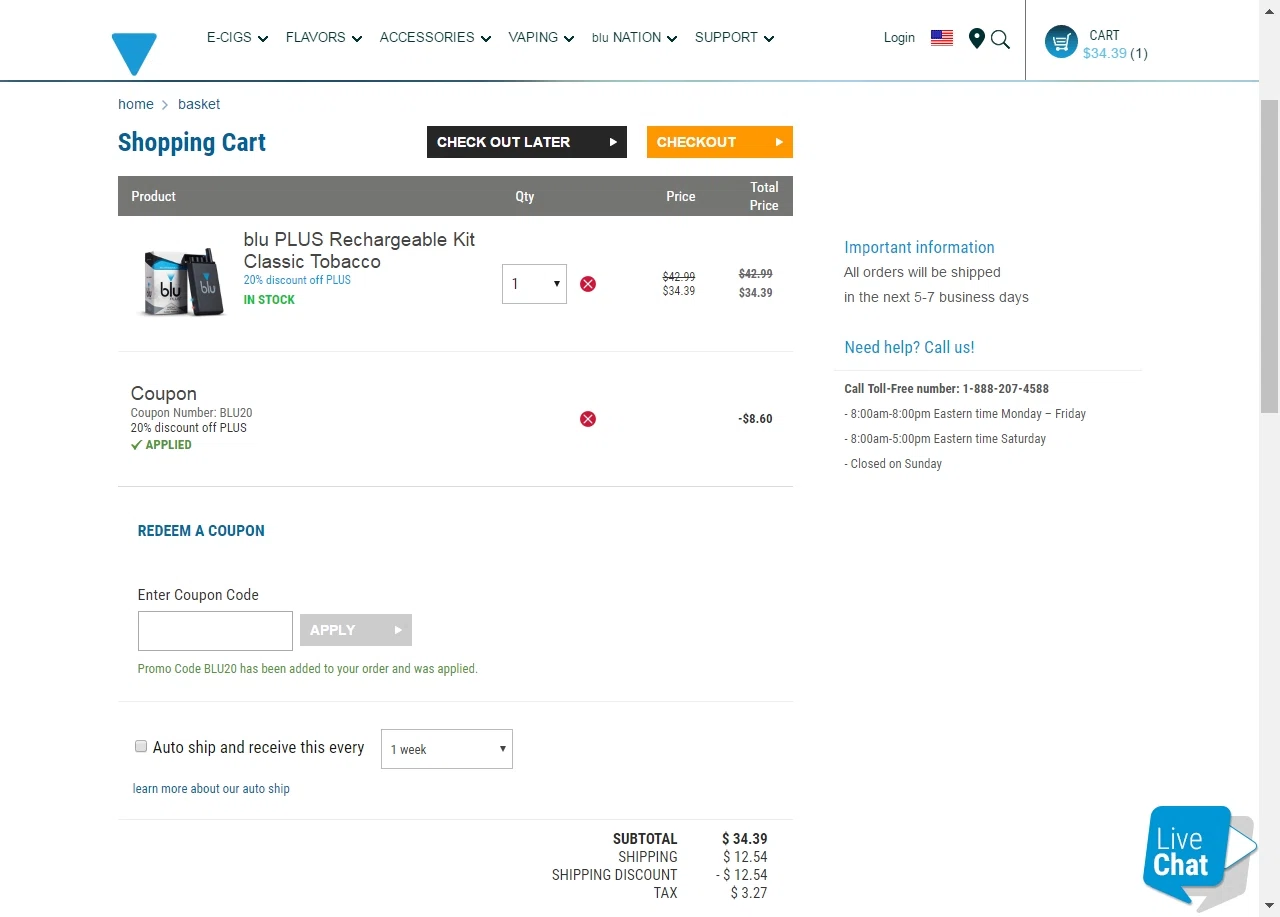
Task: Open learn more about our auto ship
Action: pyautogui.click(x=211, y=789)
